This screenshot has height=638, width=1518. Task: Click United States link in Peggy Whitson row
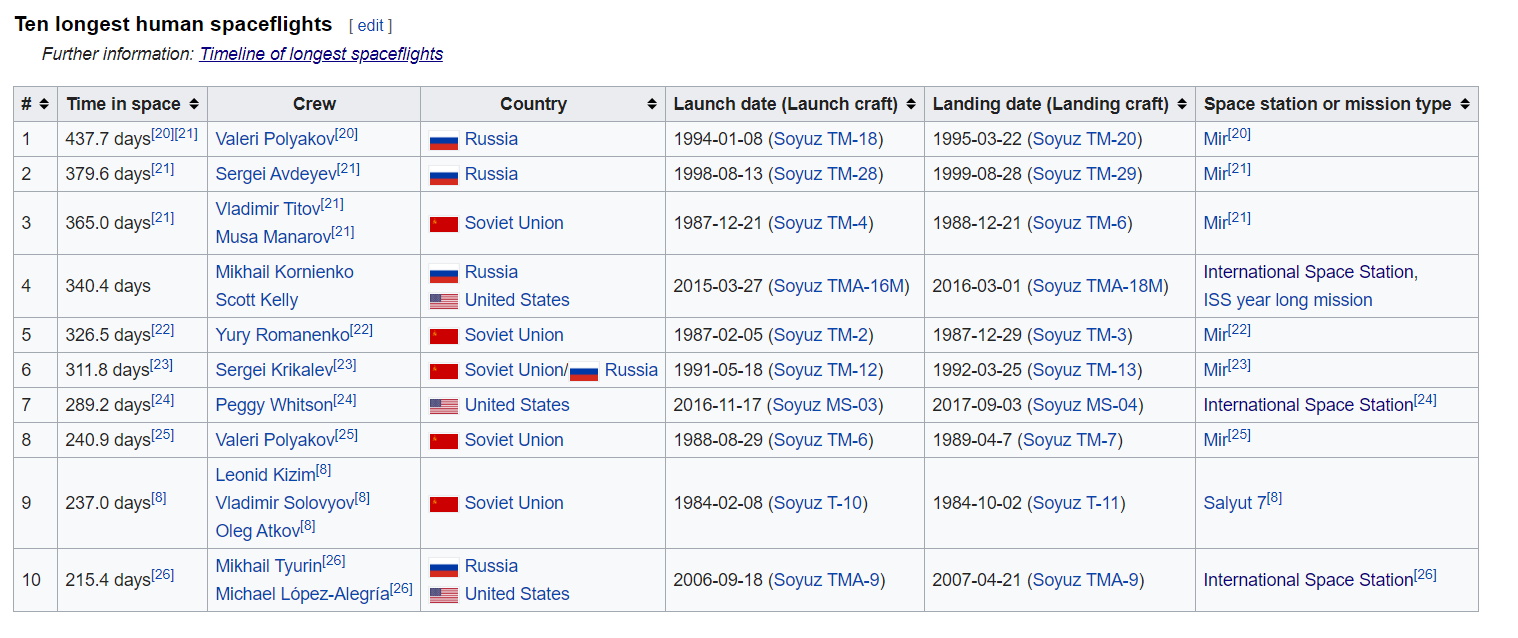coord(517,405)
